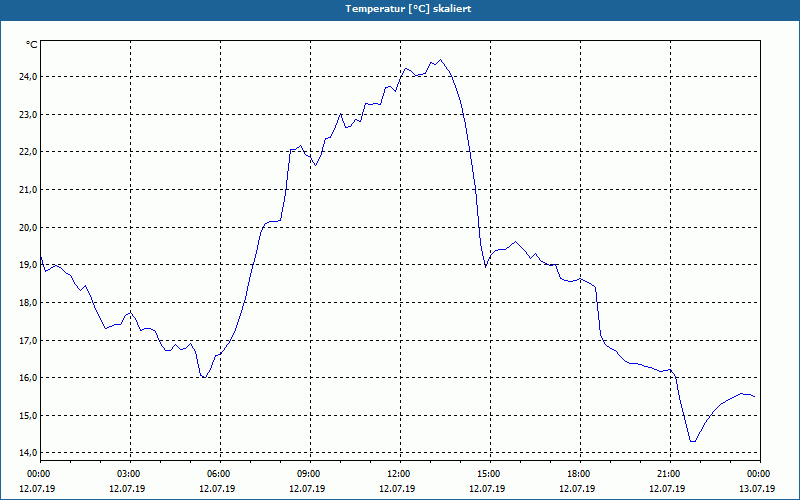Click the 18,0 axis tick label
Viewport: 800px width, 500px height.
pos(29,303)
